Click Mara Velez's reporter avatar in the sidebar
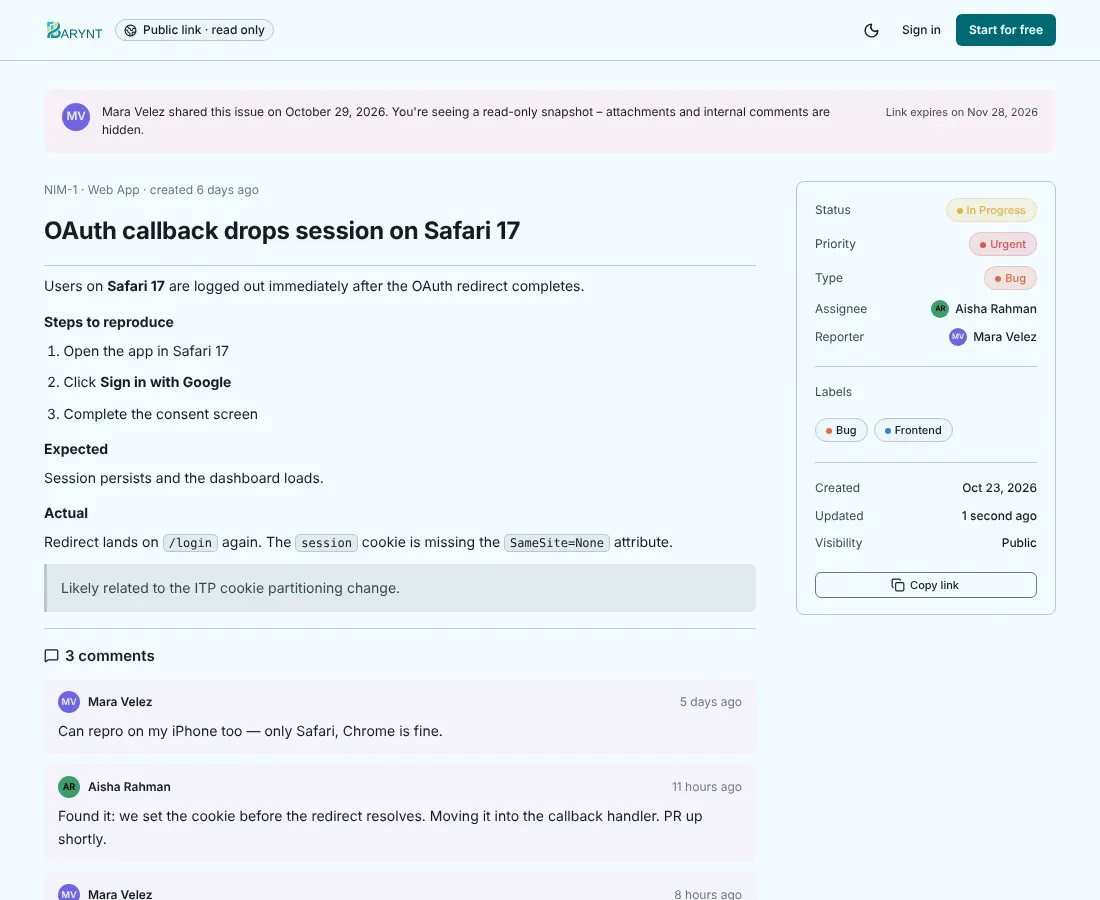 (x=958, y=337)
